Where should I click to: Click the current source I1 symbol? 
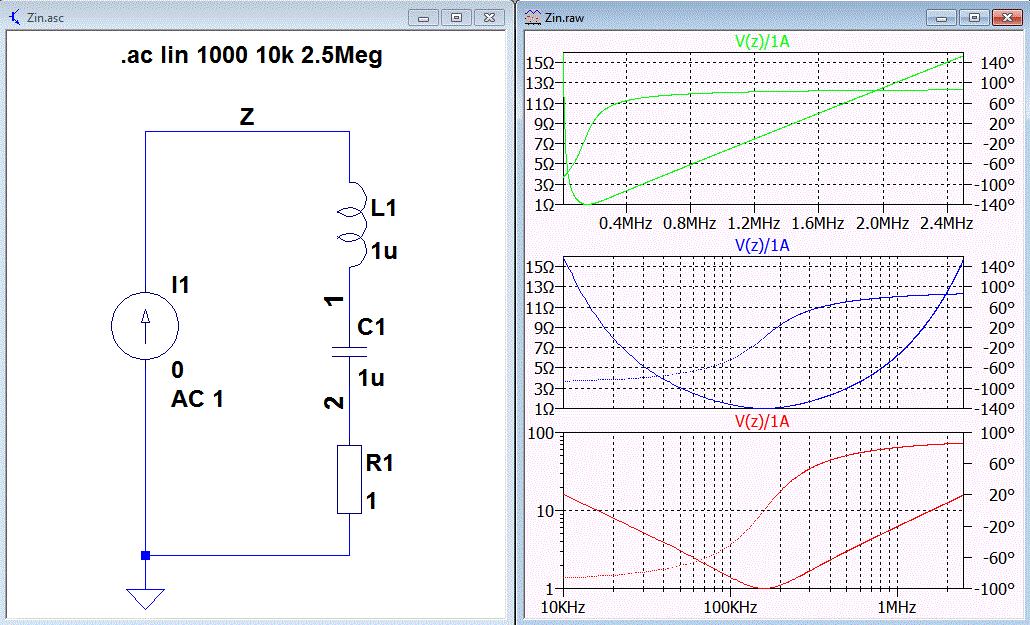(145, 325)
